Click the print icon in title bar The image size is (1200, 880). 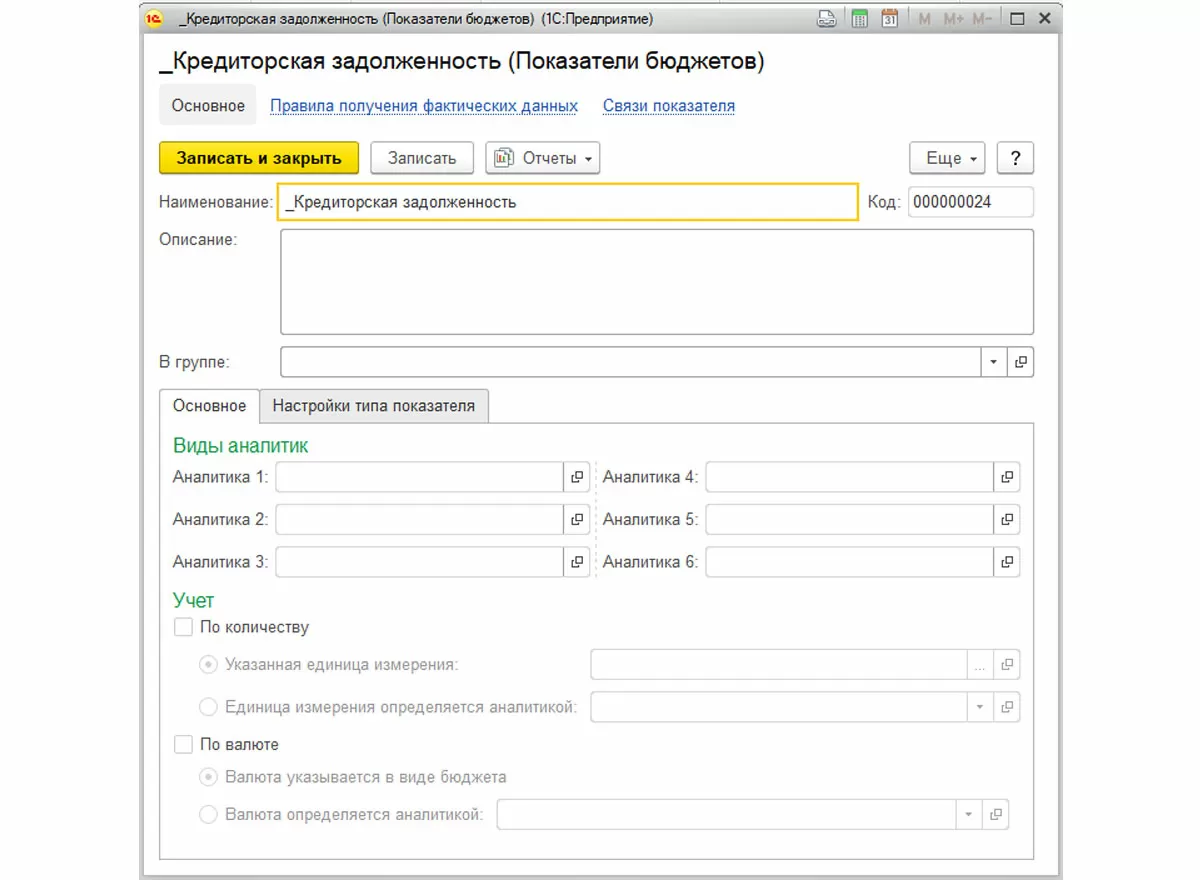827,18
